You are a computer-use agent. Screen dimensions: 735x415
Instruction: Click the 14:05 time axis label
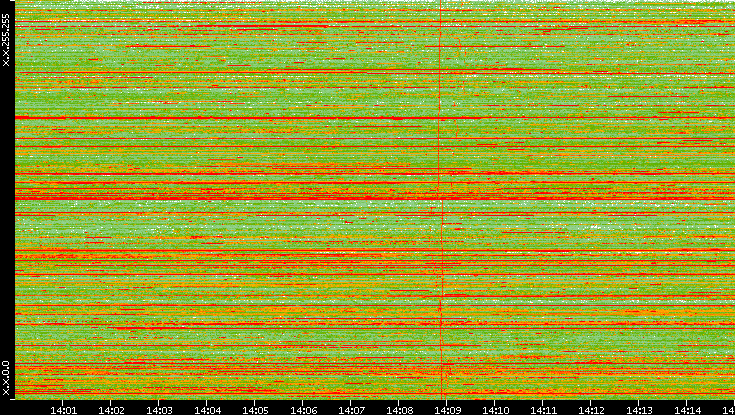click(x=255, y=410)
